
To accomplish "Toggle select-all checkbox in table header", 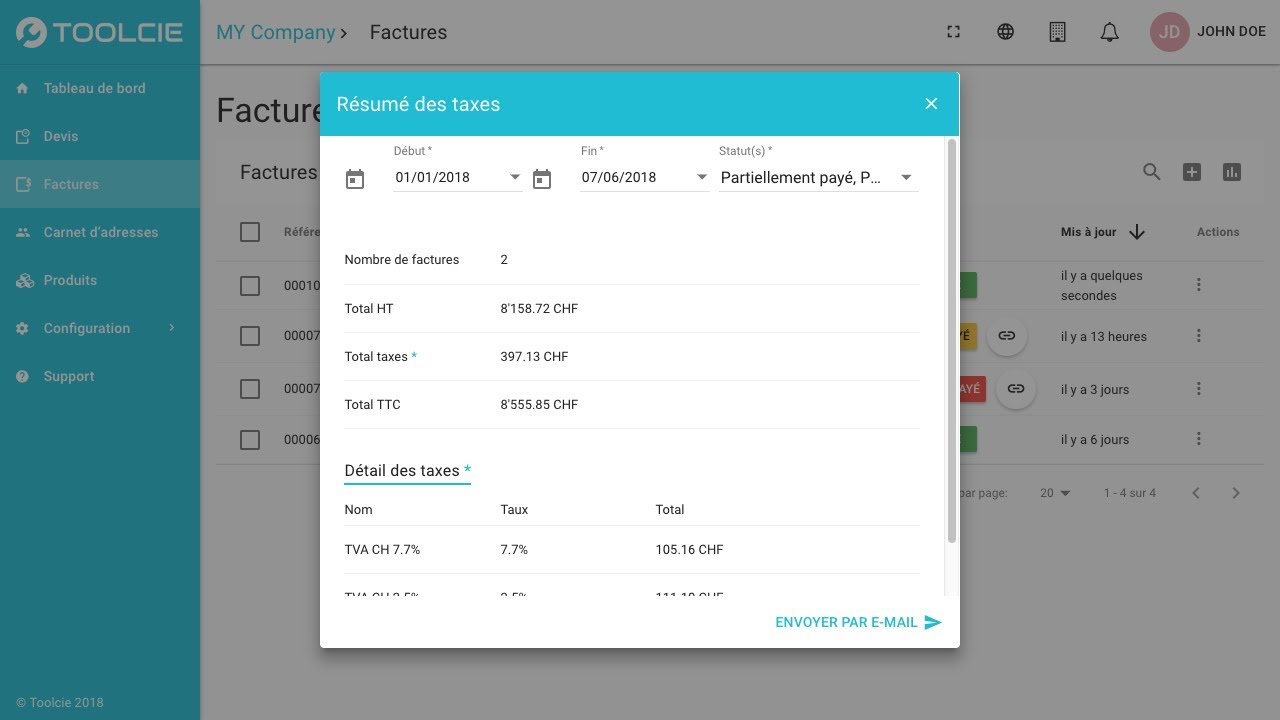I will 250,232.
